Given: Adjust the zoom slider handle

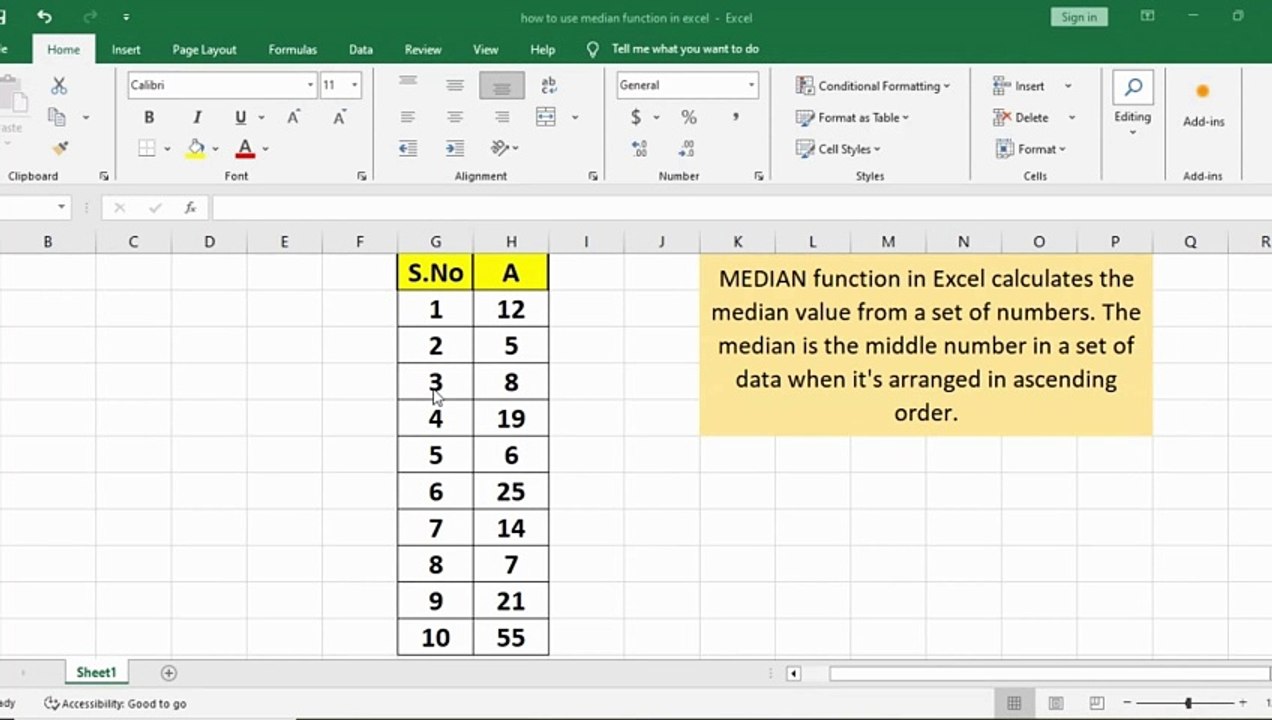Looking at the screenshot, I should click(1188, 703).
